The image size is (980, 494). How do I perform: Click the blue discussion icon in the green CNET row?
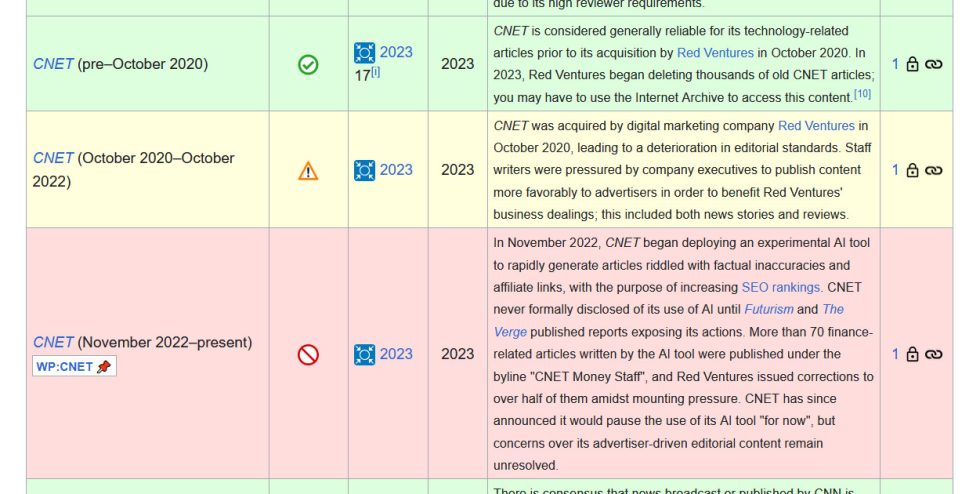(x=364, y=52)
